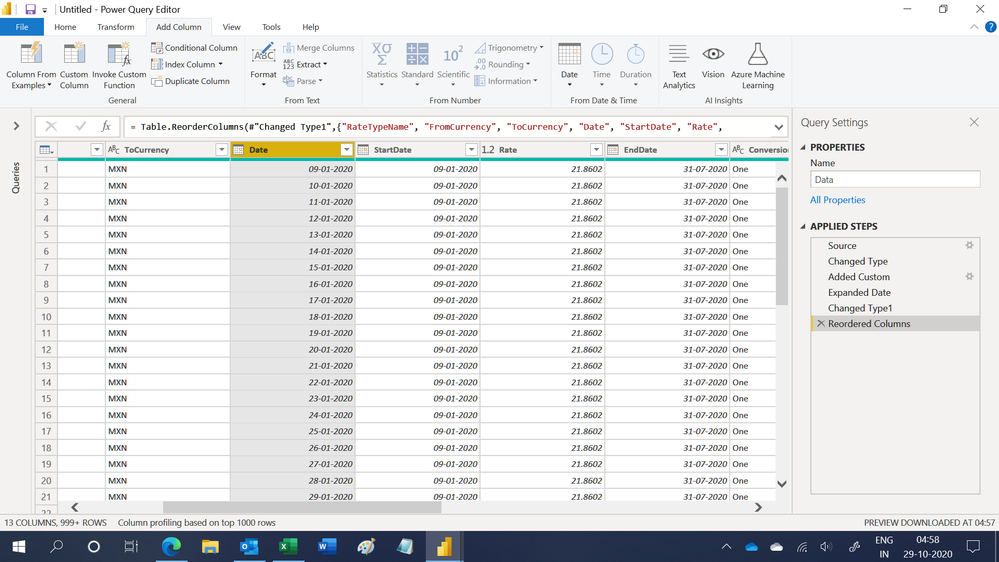
Task: Open the Duration column tool
Action: (x=635, y=64)
